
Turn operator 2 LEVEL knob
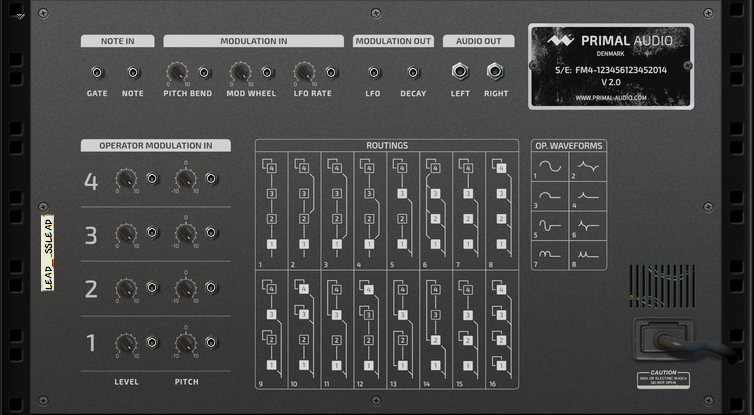126,288
